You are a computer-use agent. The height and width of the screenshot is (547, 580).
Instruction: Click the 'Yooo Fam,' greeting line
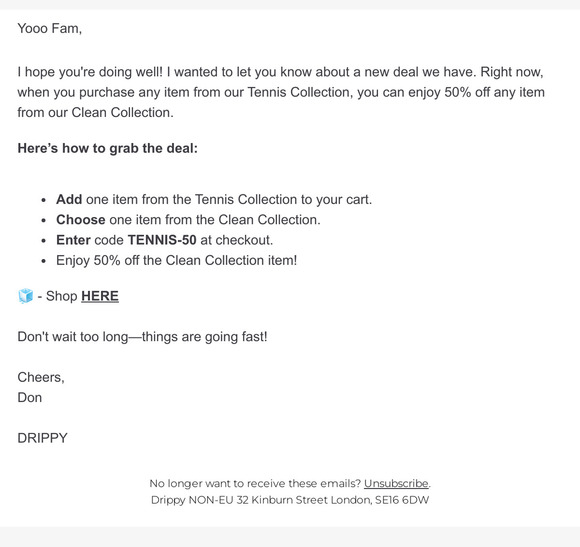point(50,28)
